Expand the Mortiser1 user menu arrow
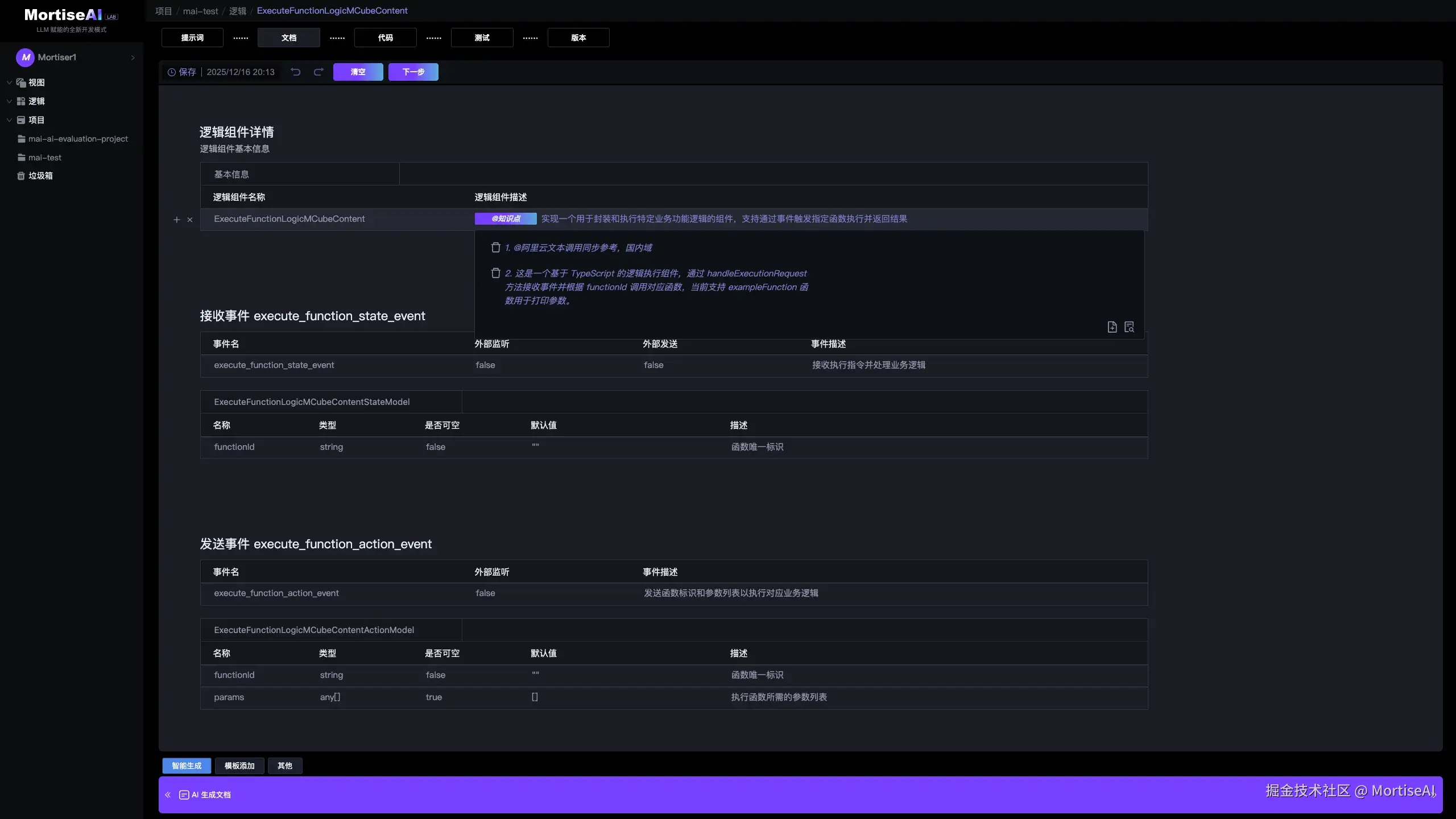Screen dimensions: 1456x819 pyautogui.click(x=133, y=57)
